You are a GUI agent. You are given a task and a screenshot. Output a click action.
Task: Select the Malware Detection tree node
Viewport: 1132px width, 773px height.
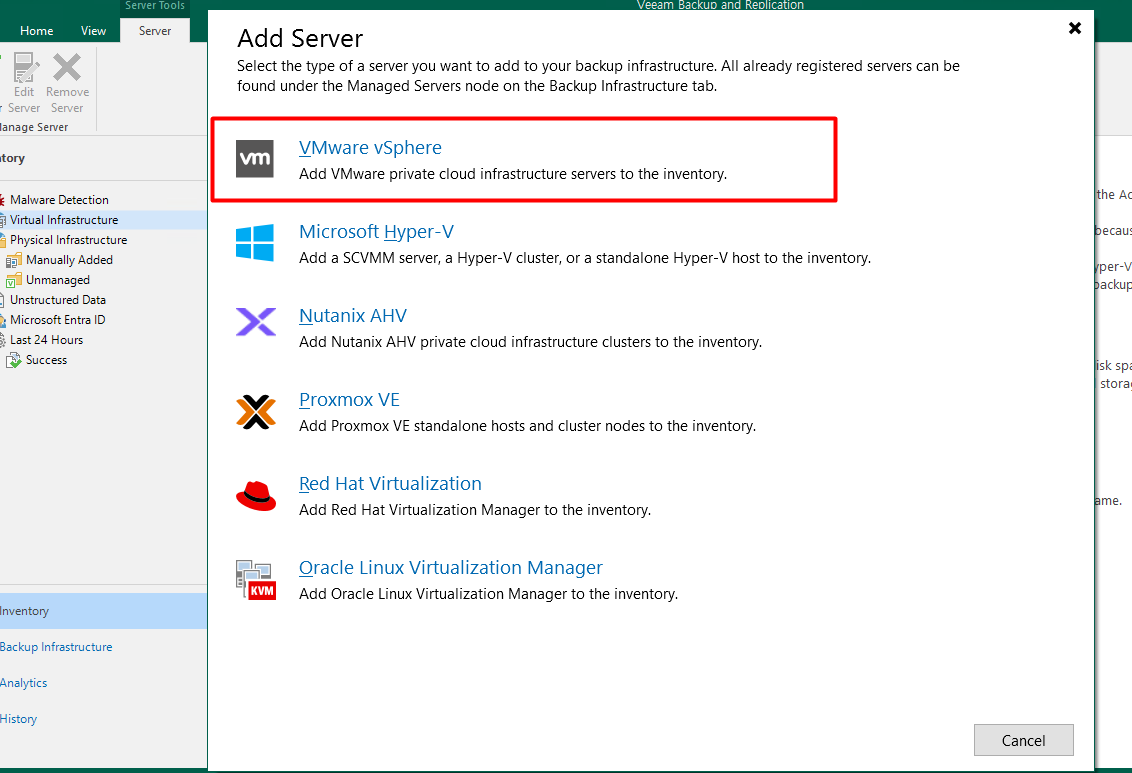[59, 200]
